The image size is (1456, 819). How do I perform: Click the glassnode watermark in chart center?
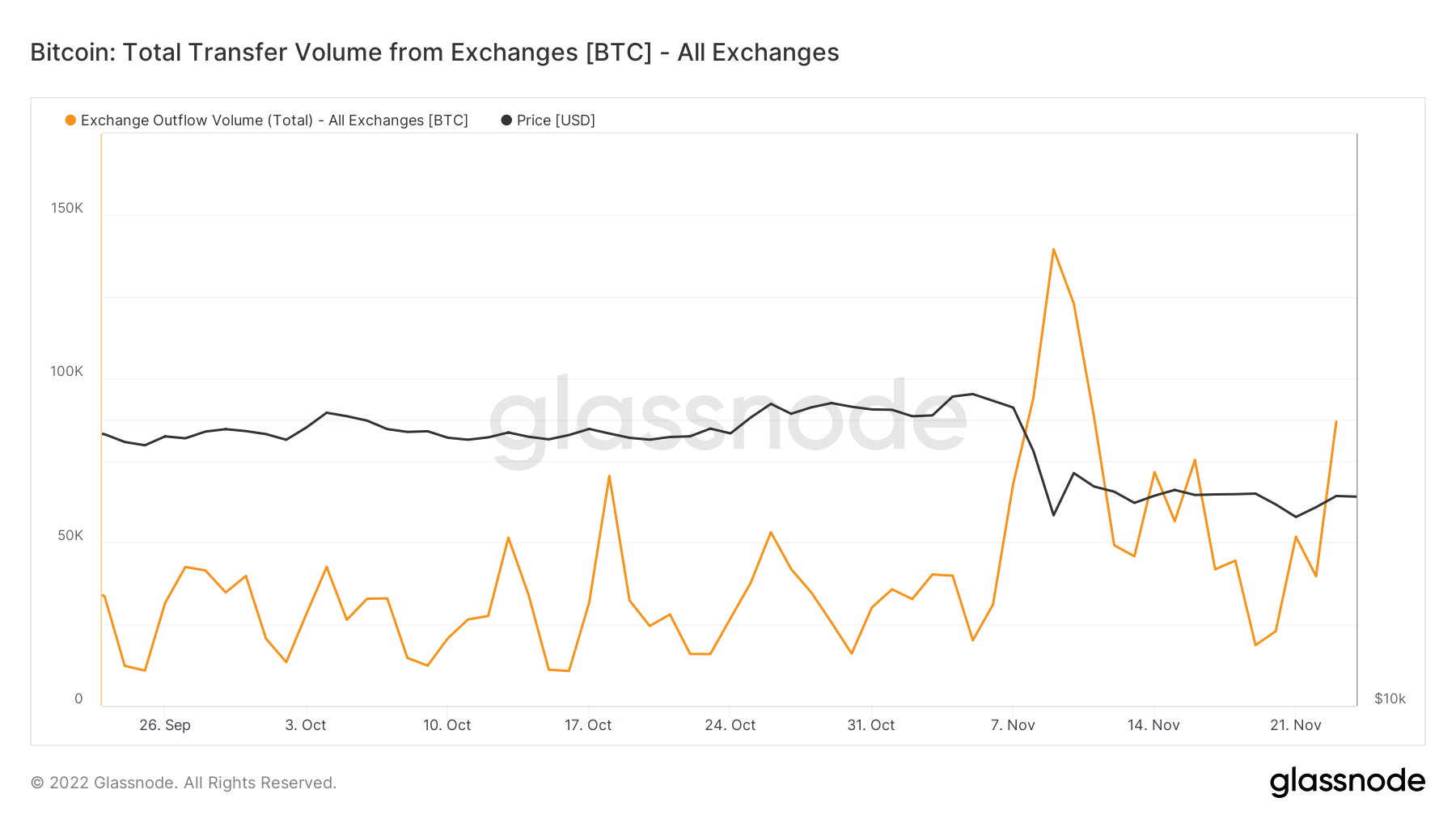[727, 420]
